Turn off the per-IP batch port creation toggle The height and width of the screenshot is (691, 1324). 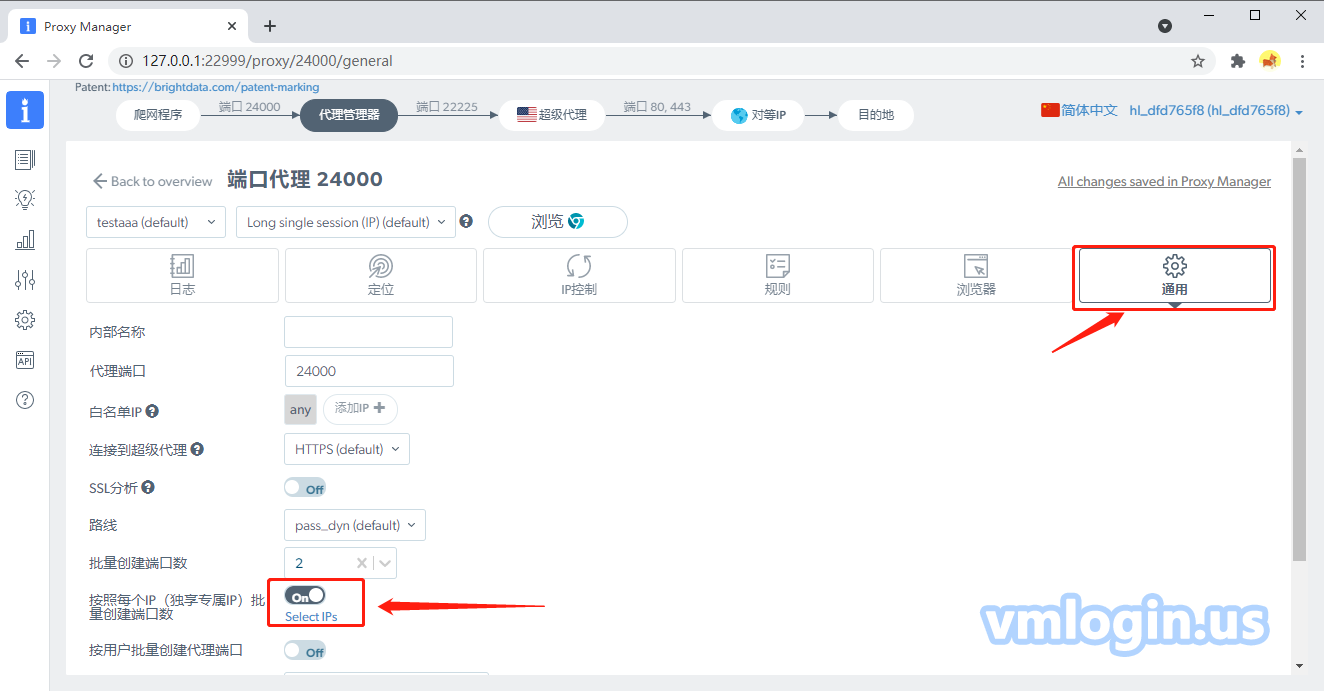[x=305, y=595]
